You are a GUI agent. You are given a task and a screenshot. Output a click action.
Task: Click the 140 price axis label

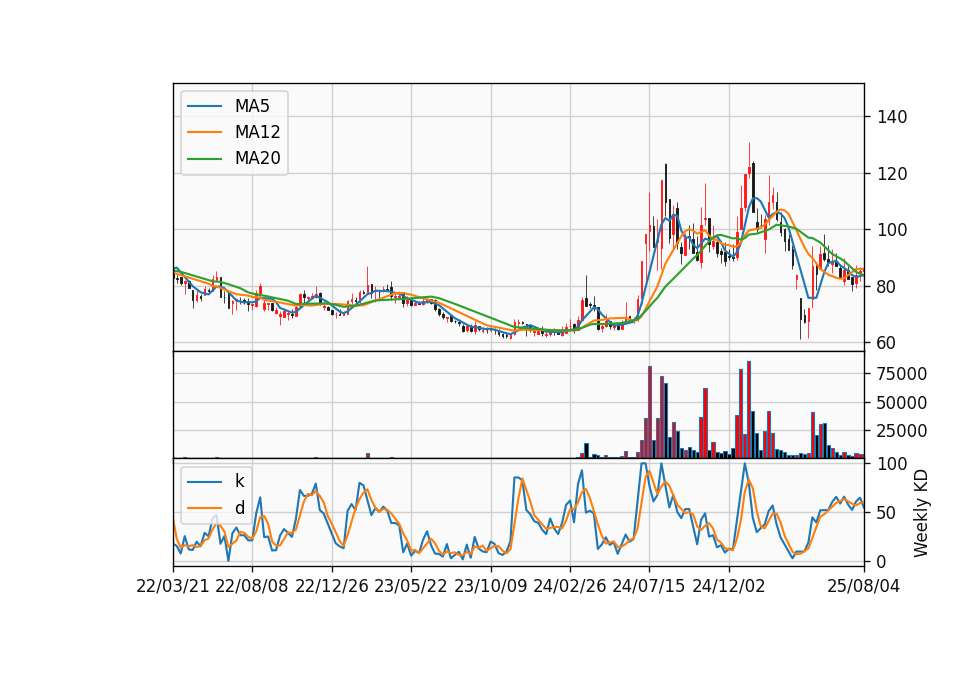[x=892, y=117]
